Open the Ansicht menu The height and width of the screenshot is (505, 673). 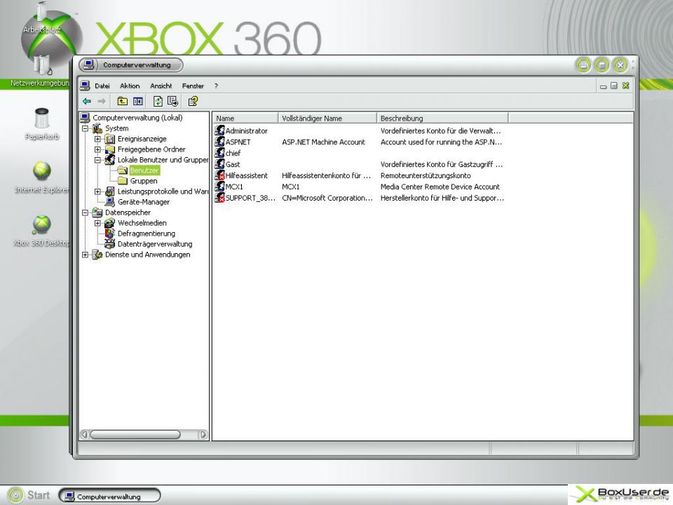click(161, 86)
